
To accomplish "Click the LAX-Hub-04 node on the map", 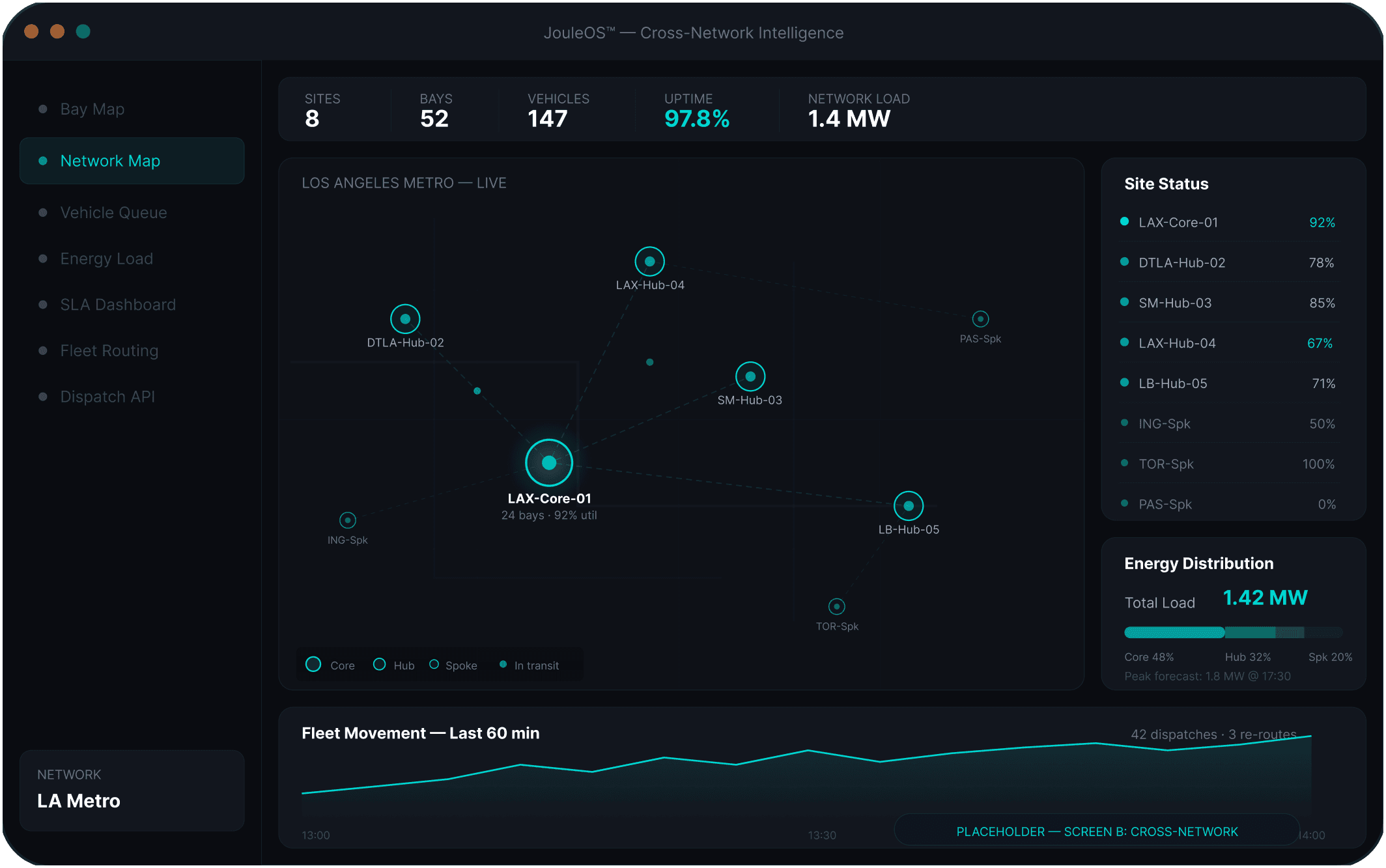I will point(649,262).
